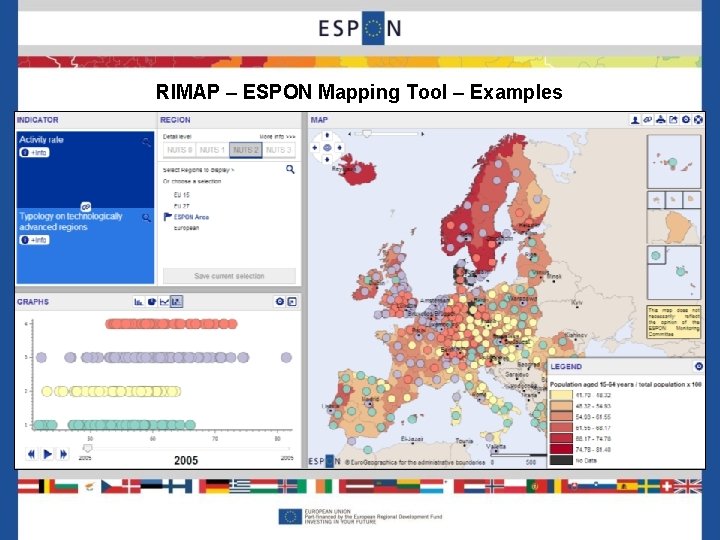Open the Graphs panel settings gear
This screenshot has height=540, width=720.
pos(280,302)
